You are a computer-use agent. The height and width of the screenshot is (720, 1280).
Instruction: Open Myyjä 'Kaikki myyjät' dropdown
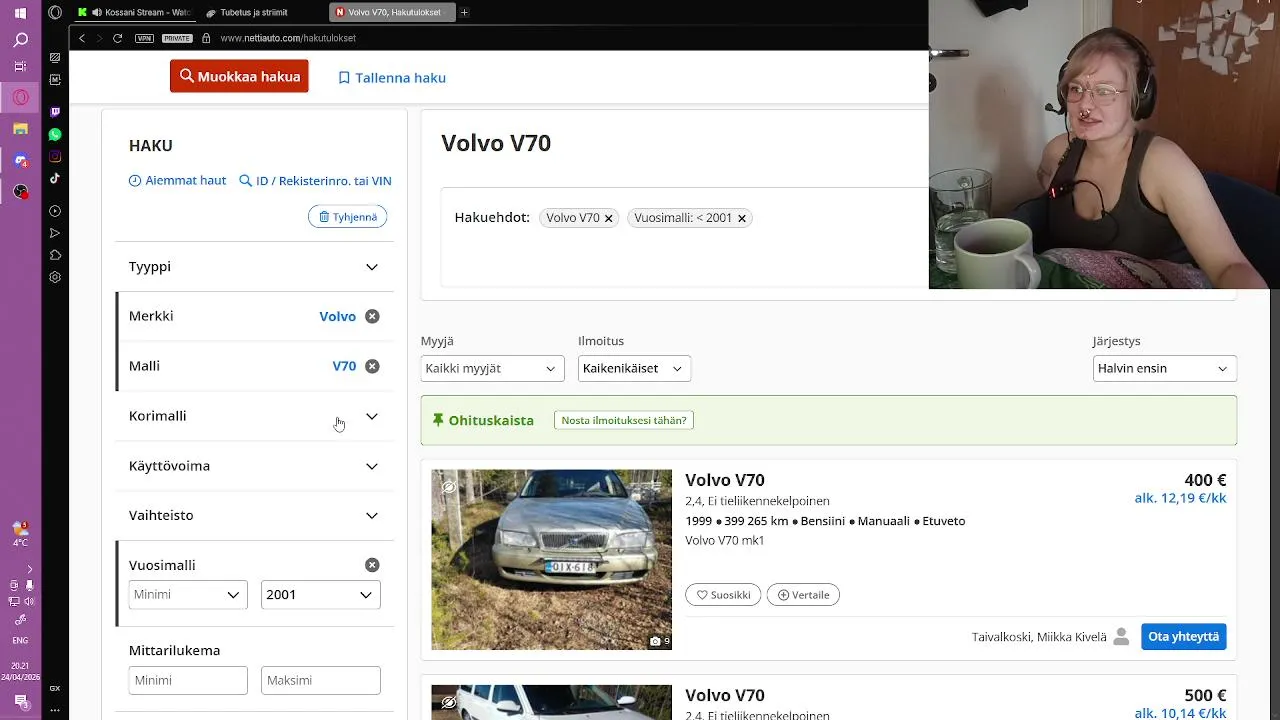click(x=492, y=368)
